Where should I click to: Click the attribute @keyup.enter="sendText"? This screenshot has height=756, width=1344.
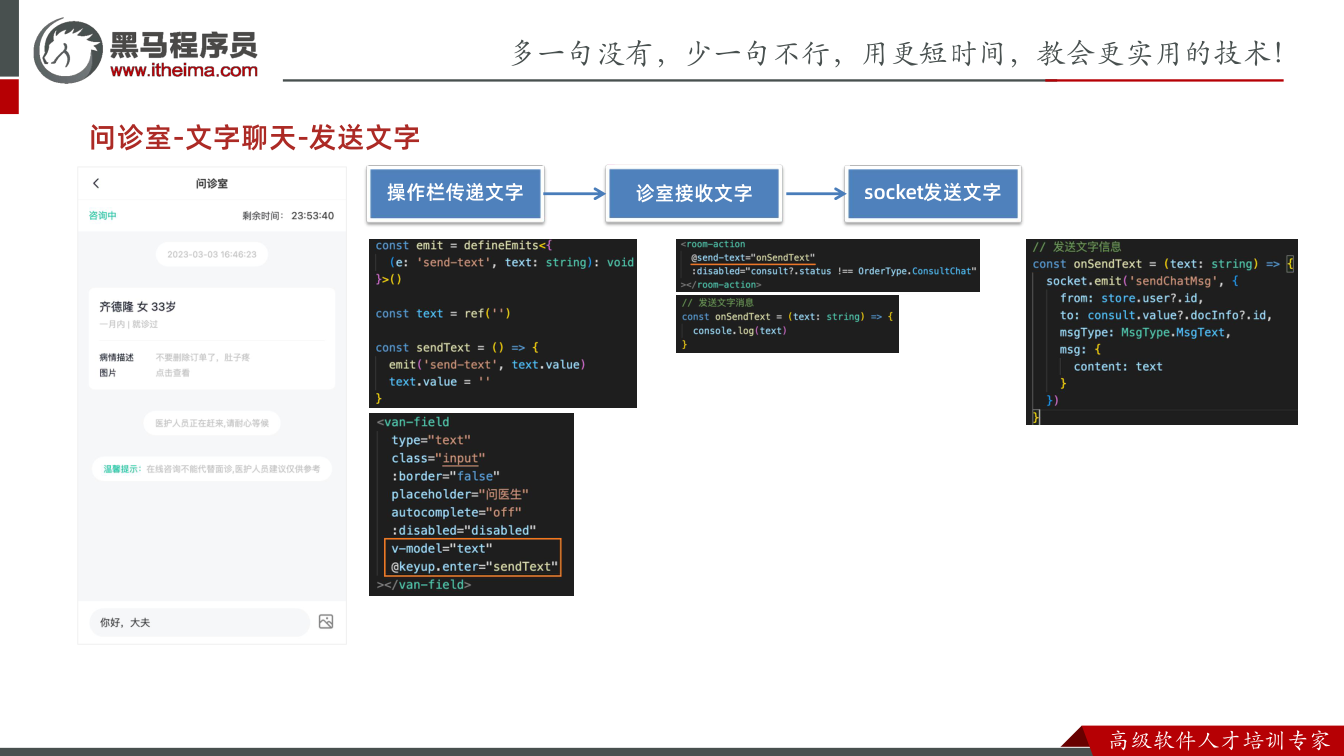(473, 566)
